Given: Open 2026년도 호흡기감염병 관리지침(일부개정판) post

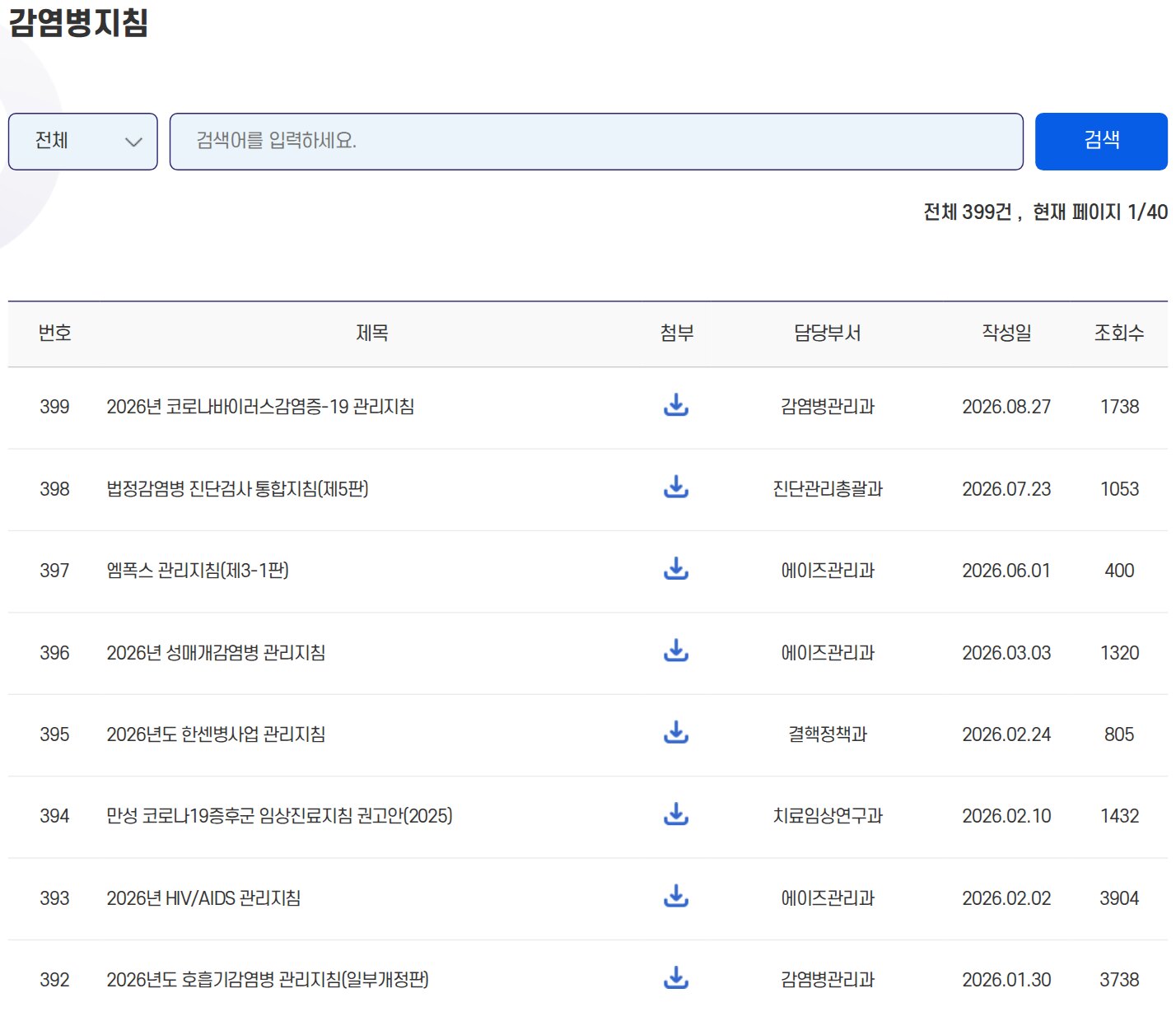Looking at the screenshot, I should [x=268, y=980].
